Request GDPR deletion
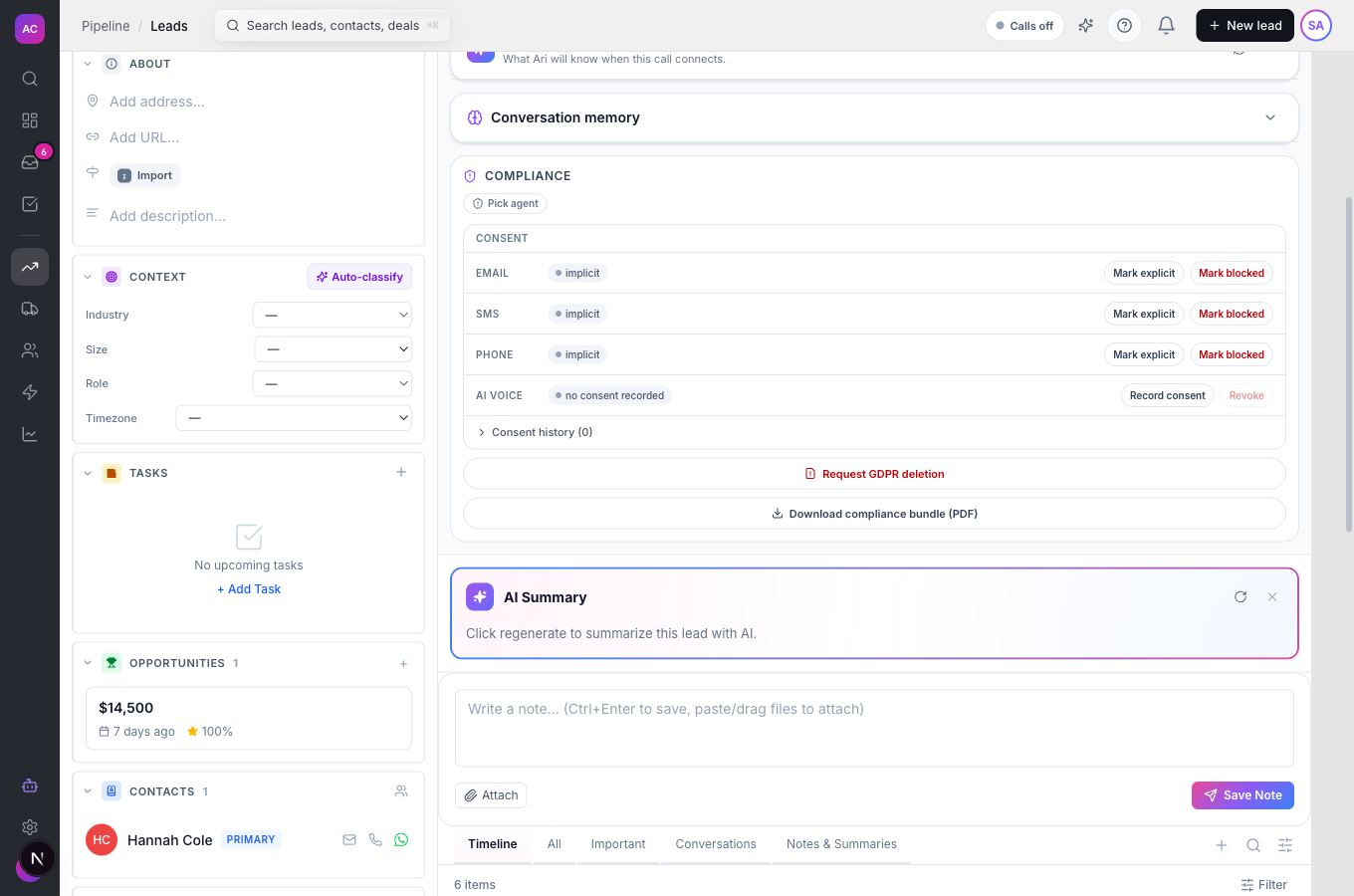This screenshot has height=896, width=1354. pyautogui.click(x=874, y=474)
